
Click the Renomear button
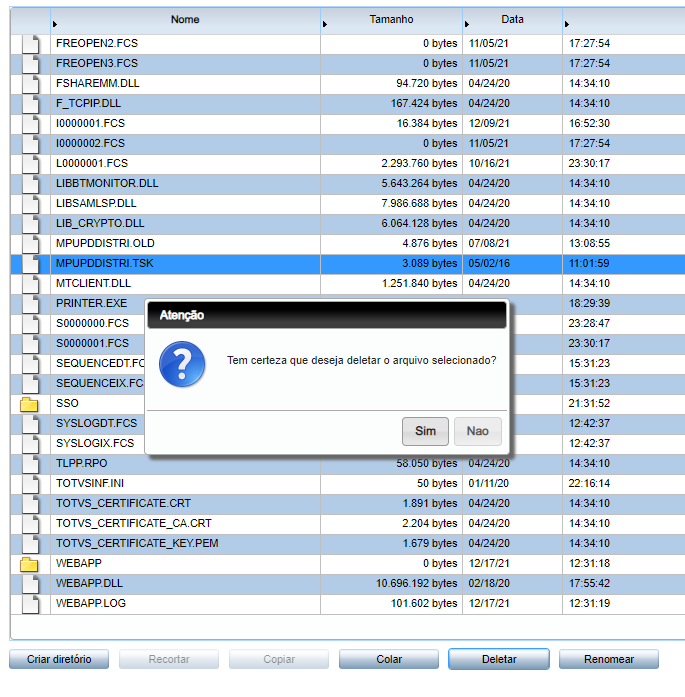pos(609,659)
